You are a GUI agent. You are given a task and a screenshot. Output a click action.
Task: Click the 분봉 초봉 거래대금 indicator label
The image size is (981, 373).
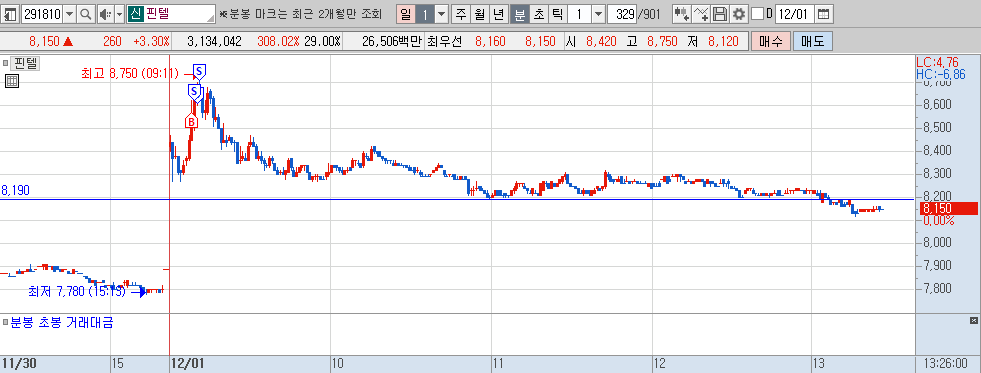pos(61,323)
